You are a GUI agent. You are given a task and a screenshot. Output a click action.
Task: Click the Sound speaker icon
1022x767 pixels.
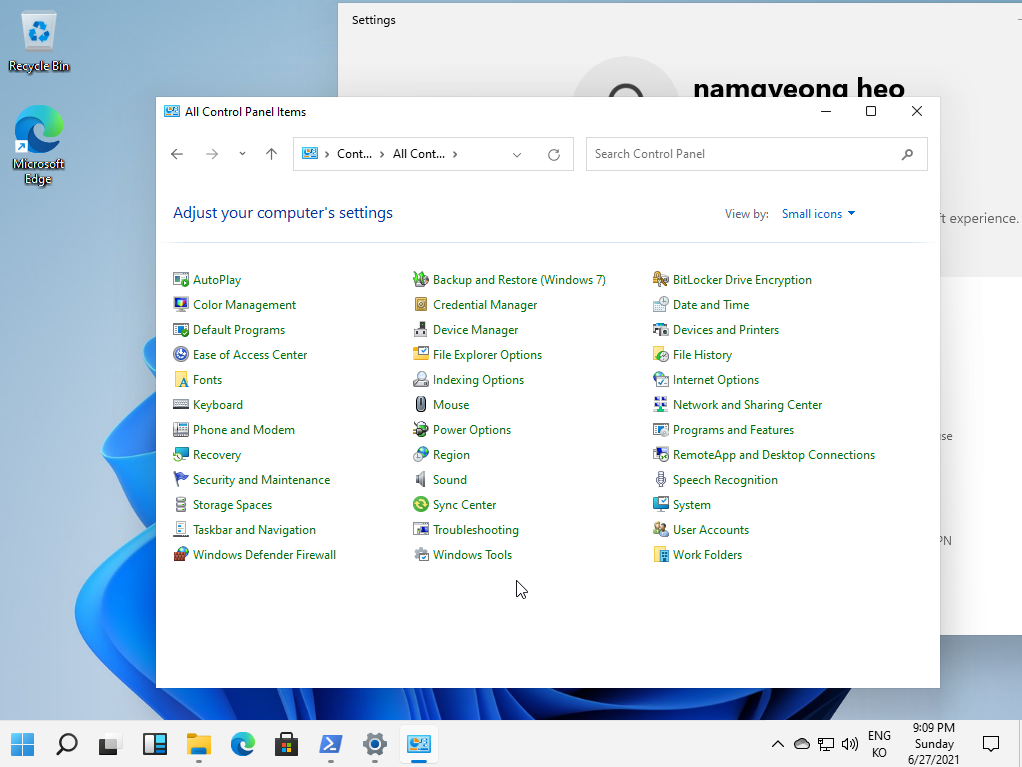point(421,480)
